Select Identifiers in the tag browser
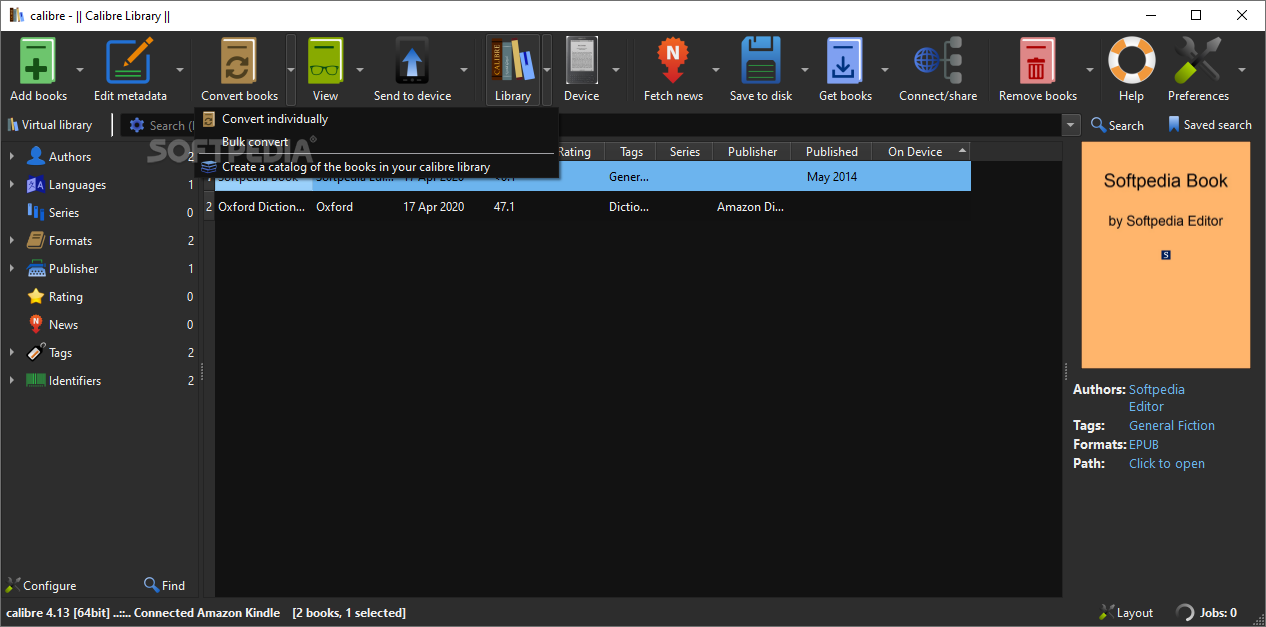Image resolution: width=1266 pixels, height=627 pixels. tap(75, 381)
